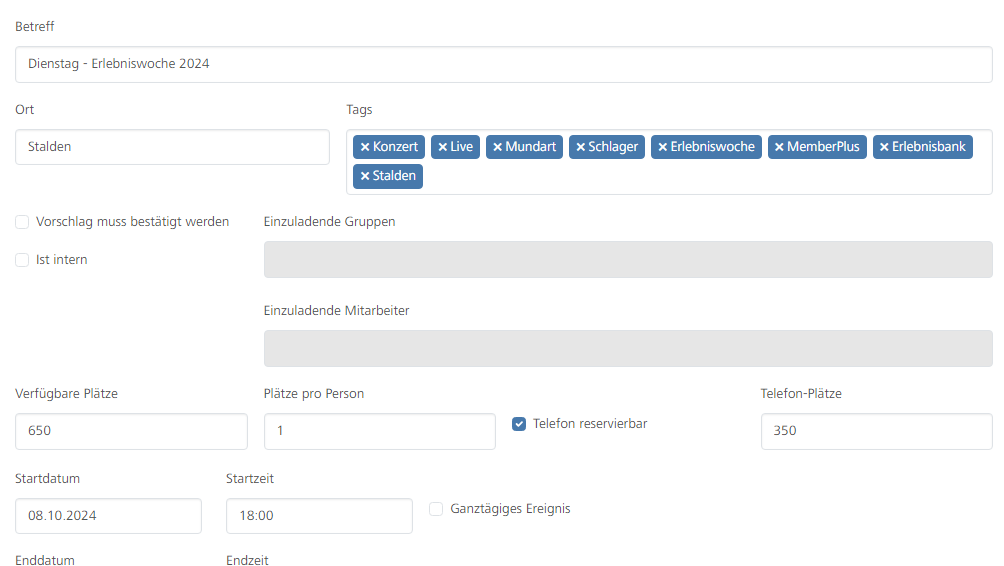1004x566 pixels.
Task: Remove the Schlager tag via x icon
Action: pos(580,147)
